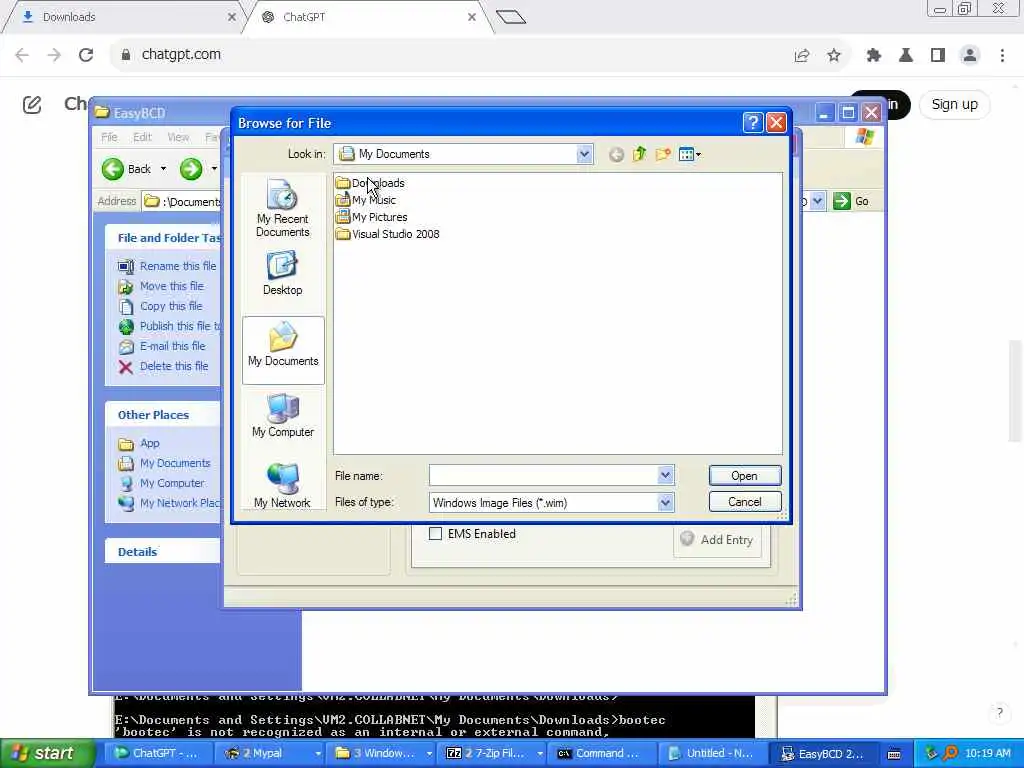Click Rename this file task
Viewport: 1024px width, 768px height.
167,266
